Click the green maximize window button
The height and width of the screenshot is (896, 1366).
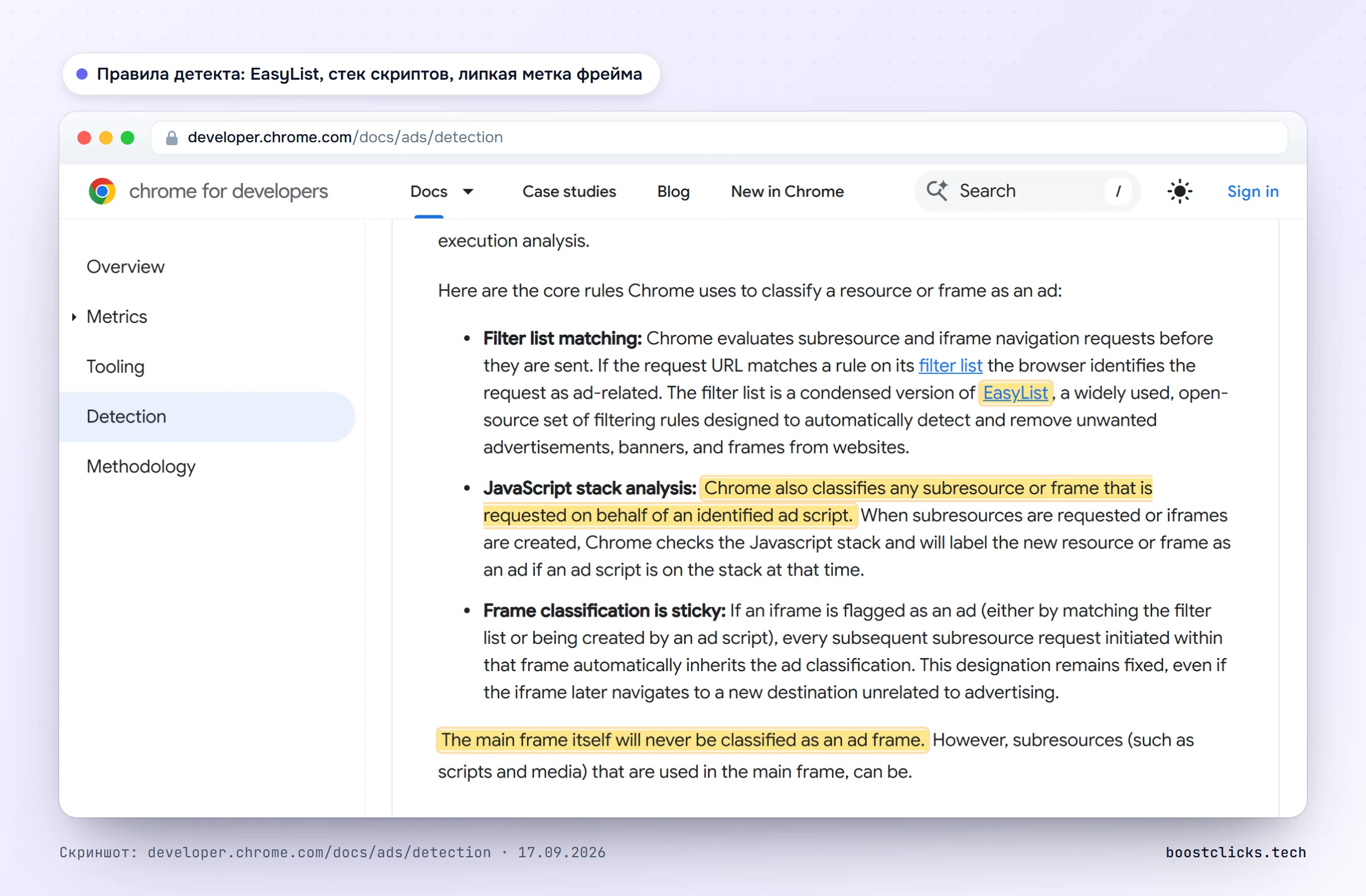coord(127,138)
